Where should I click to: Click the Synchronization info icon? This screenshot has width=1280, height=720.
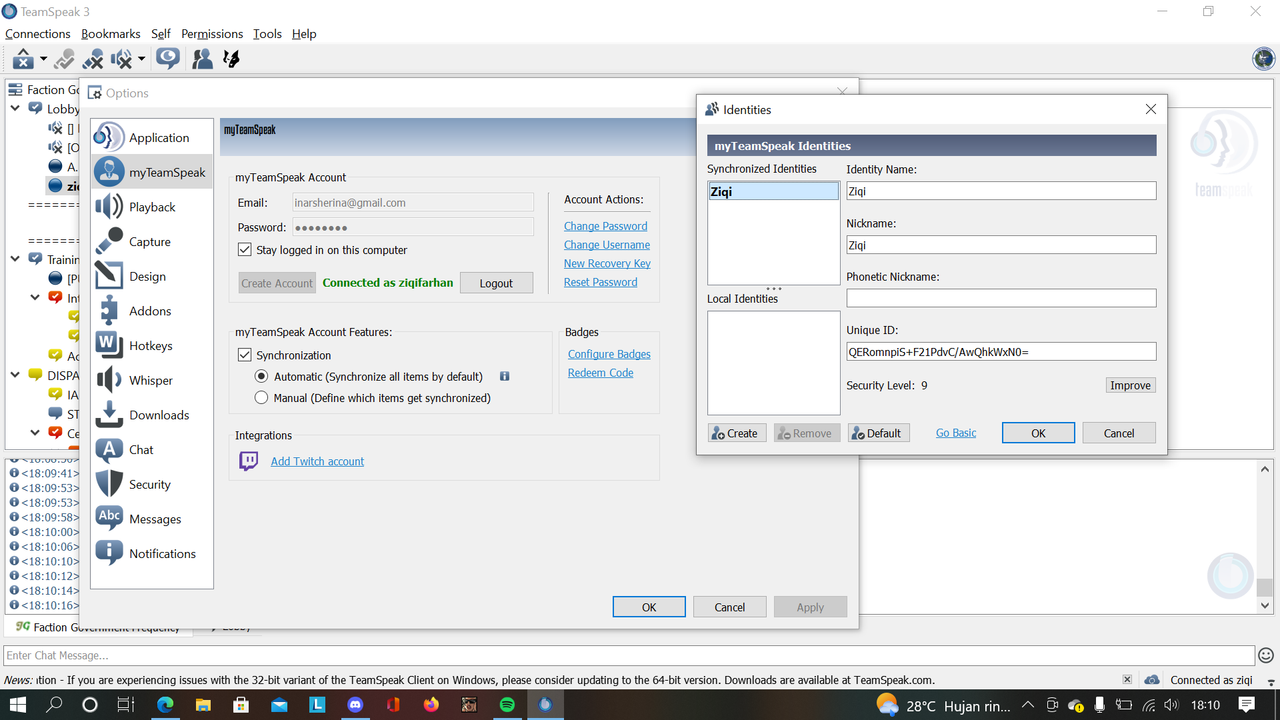pyautogui.click(x=504, y=377)
